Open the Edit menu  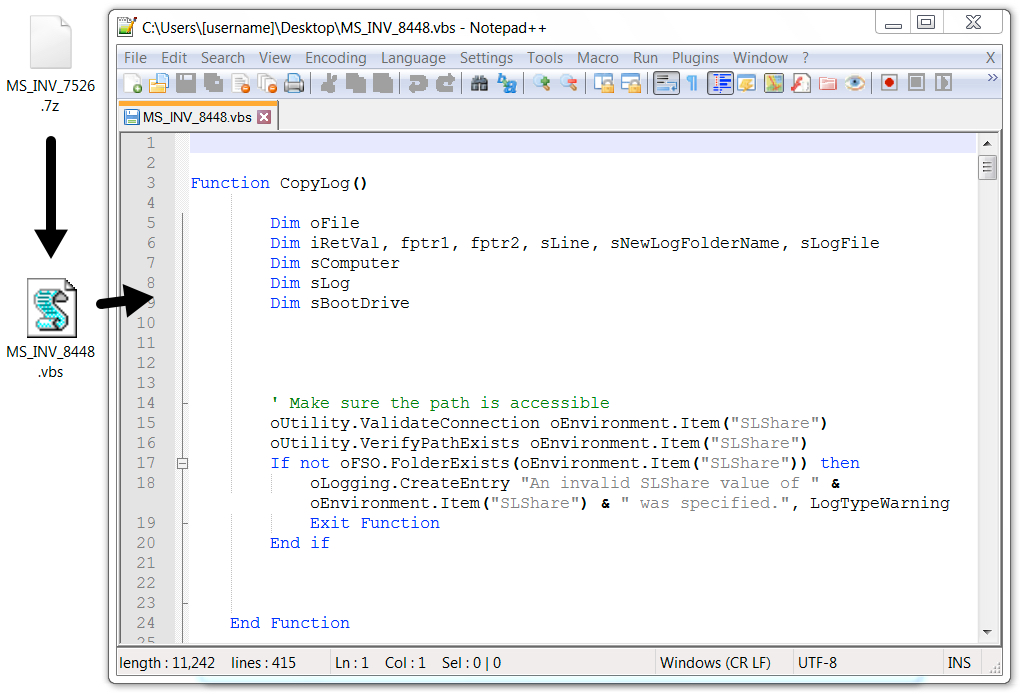click(174, 58)
